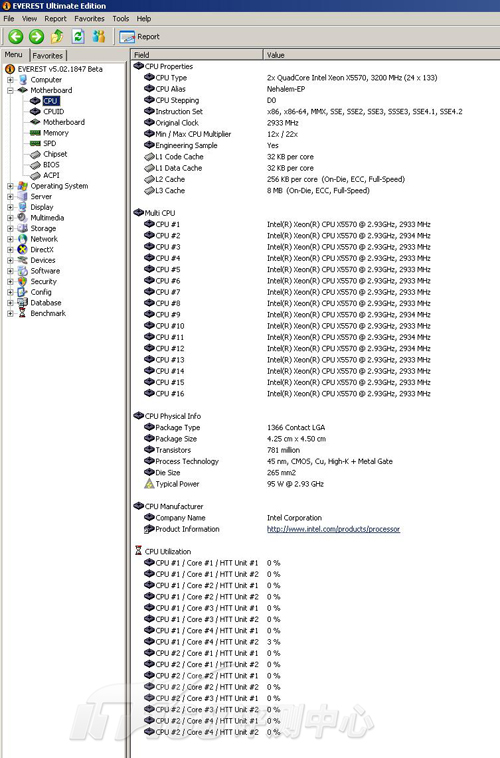
Task: Expand the Computer tree node
Action: coord(10,80)
